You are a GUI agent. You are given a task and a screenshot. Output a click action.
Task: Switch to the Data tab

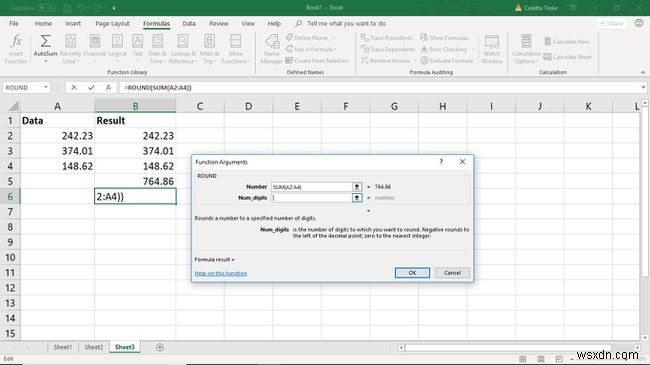click(x=189, y=24)
